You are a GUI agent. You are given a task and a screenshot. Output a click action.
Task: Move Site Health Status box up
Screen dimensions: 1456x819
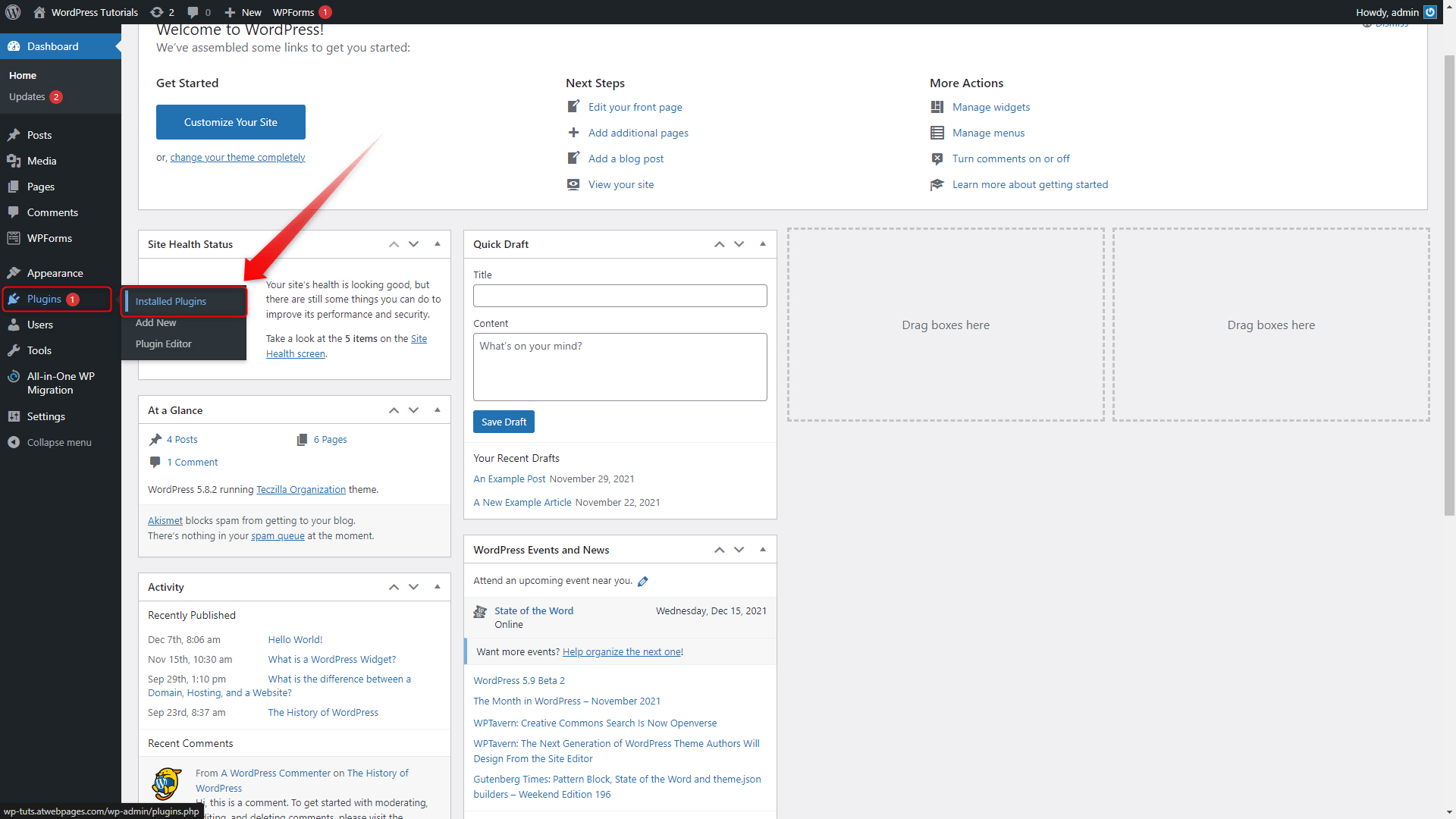tap(394, 244)
